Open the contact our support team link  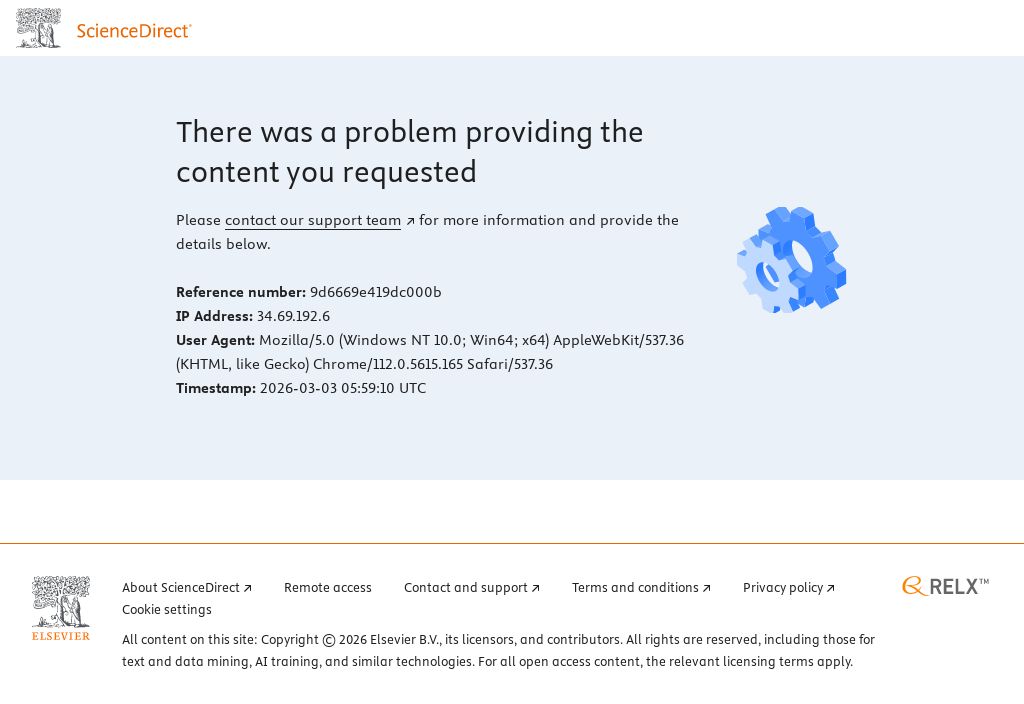pyautogui.click(x=312, y=220)
